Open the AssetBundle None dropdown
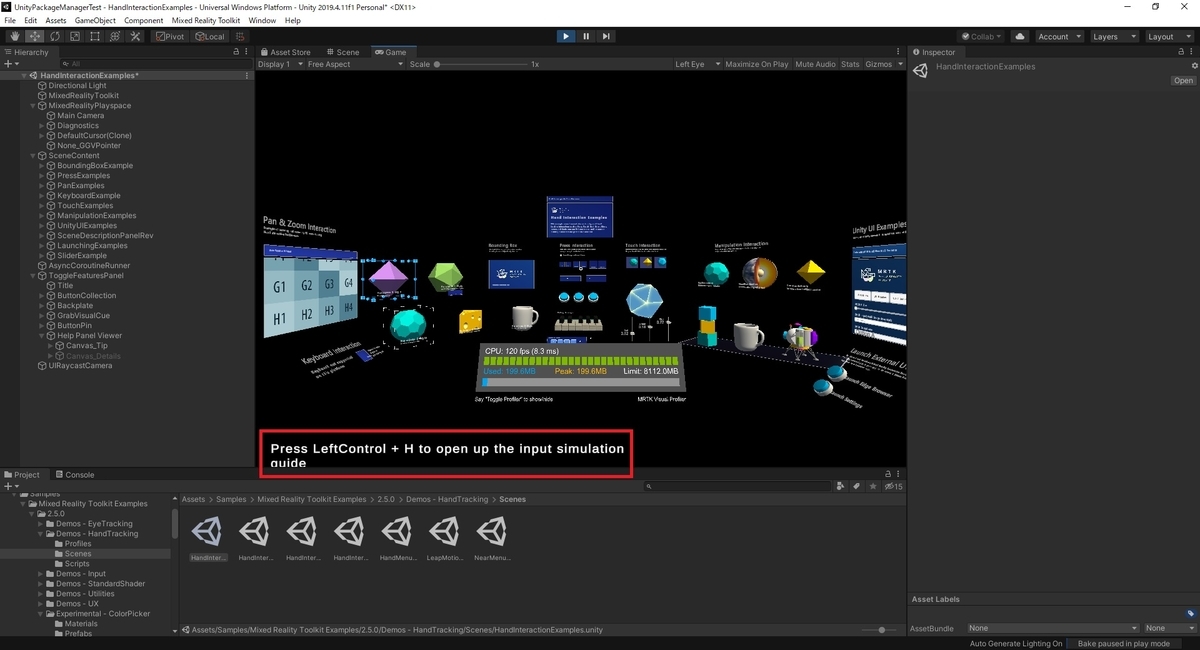This screenshot has height=650, width=1200. 1052,628
